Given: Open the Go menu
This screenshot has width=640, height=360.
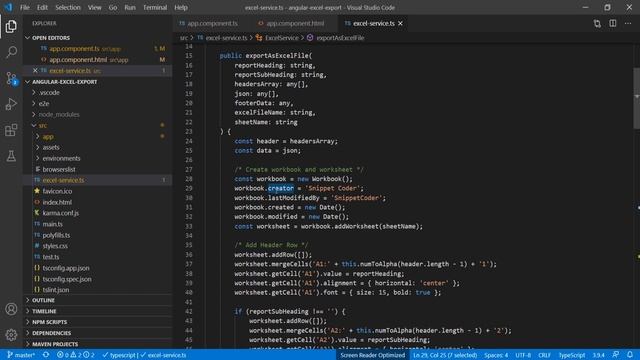Looking at the screenshot, I should coord(113,7).
